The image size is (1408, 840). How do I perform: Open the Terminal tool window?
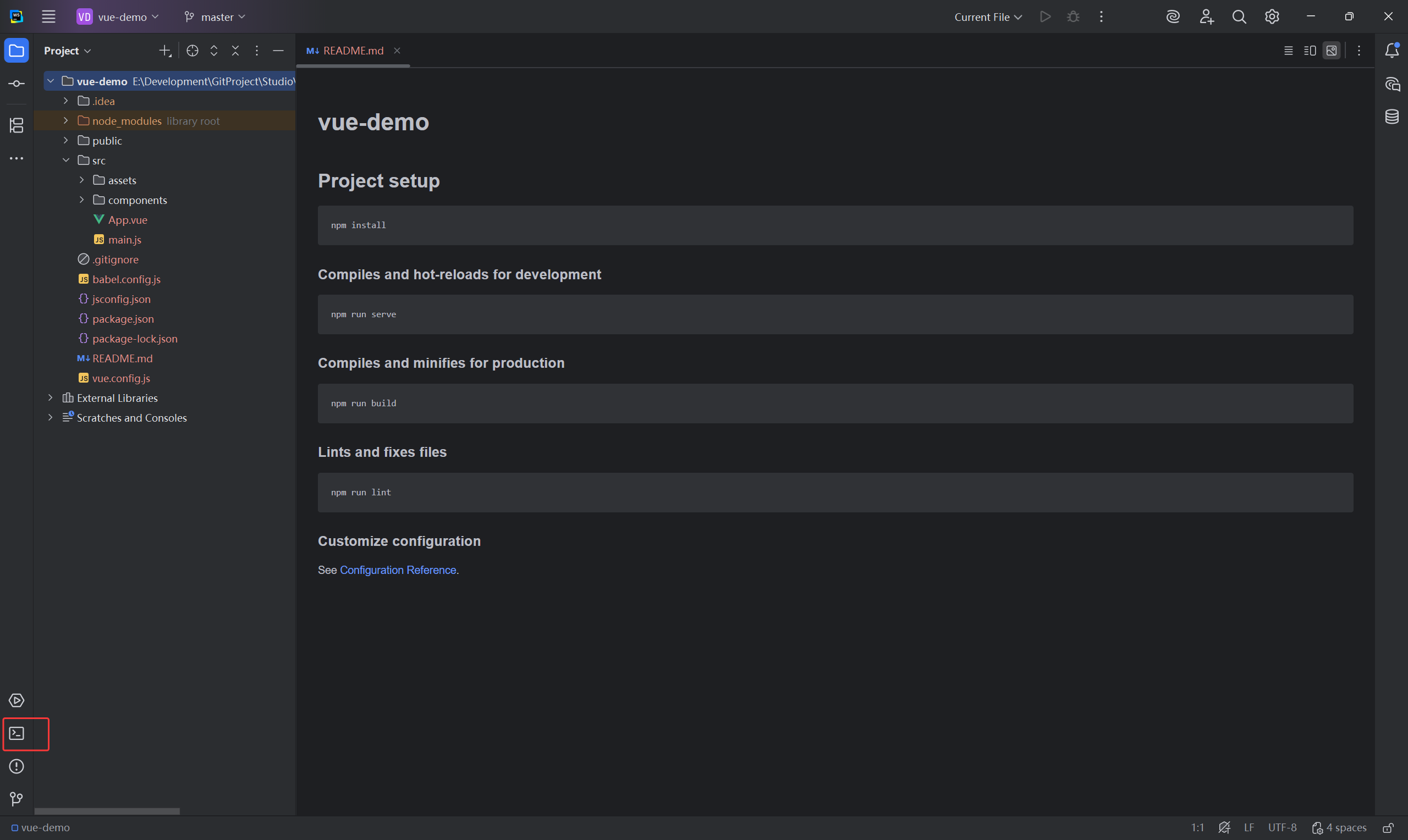click(16, 733)
